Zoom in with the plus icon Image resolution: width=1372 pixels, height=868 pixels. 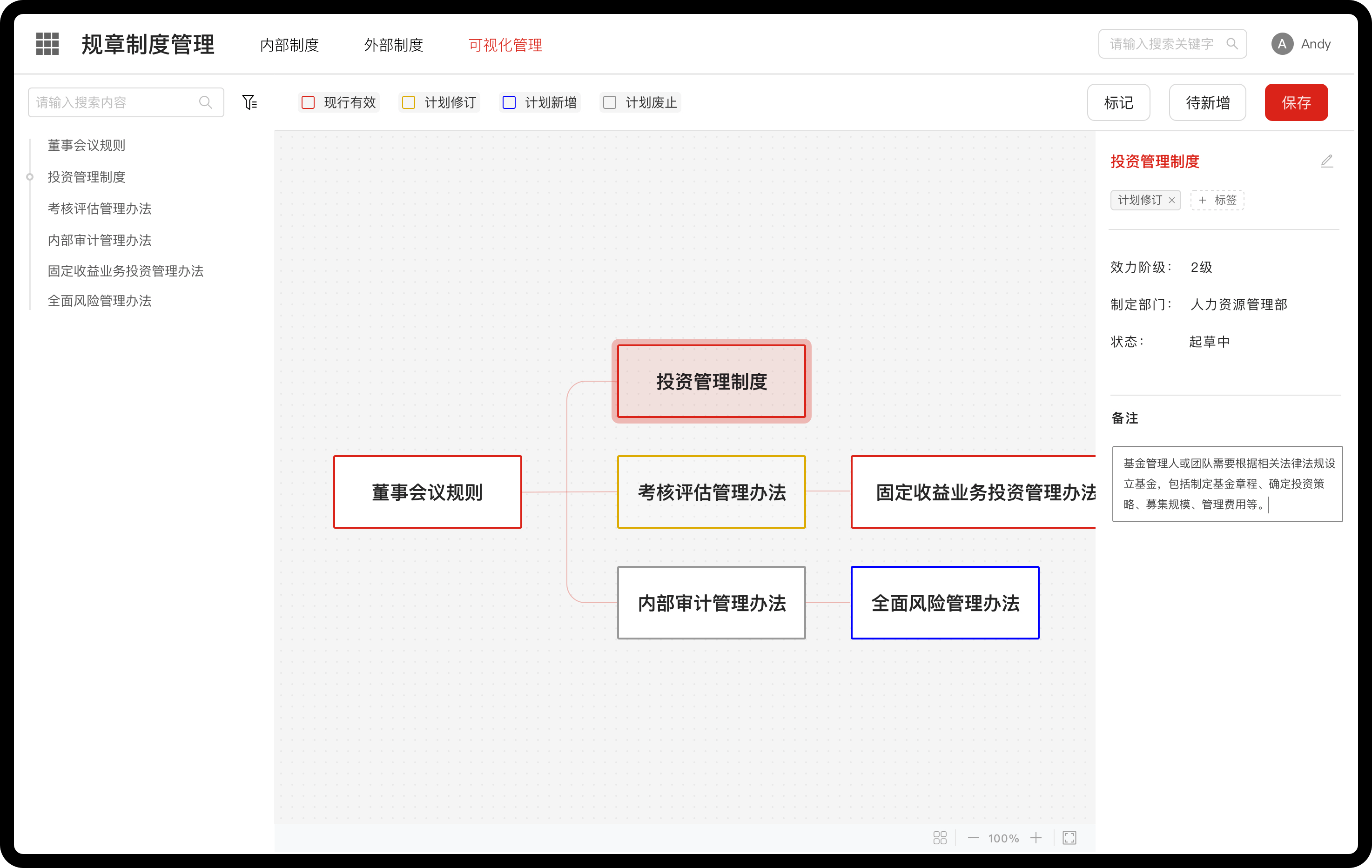pos(1035,838)
